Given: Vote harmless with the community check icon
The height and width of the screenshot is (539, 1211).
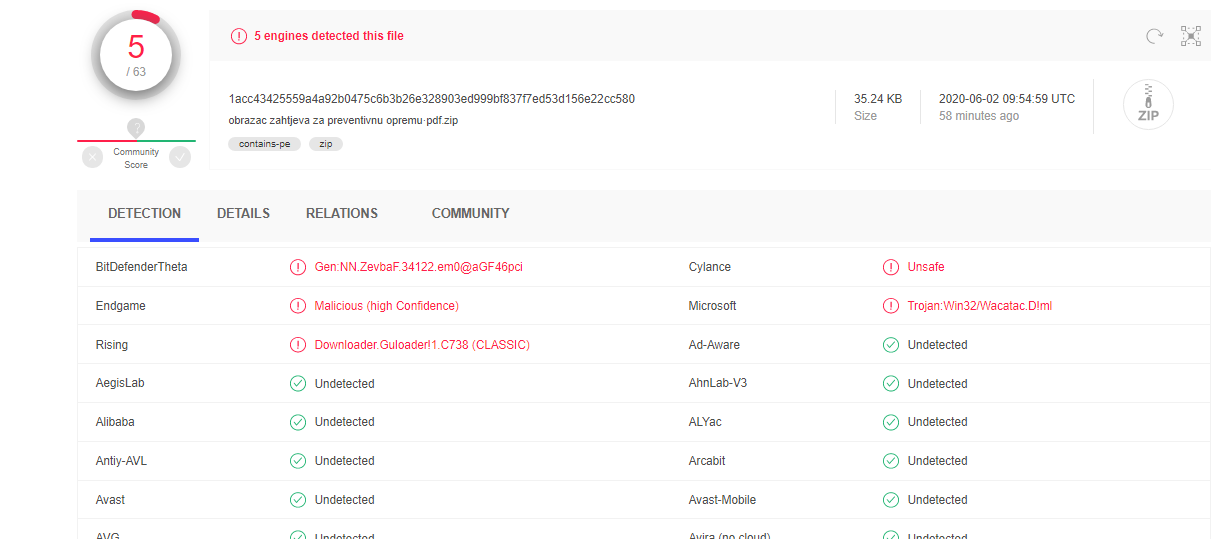Looking at the screenshot, I should 180,157.
